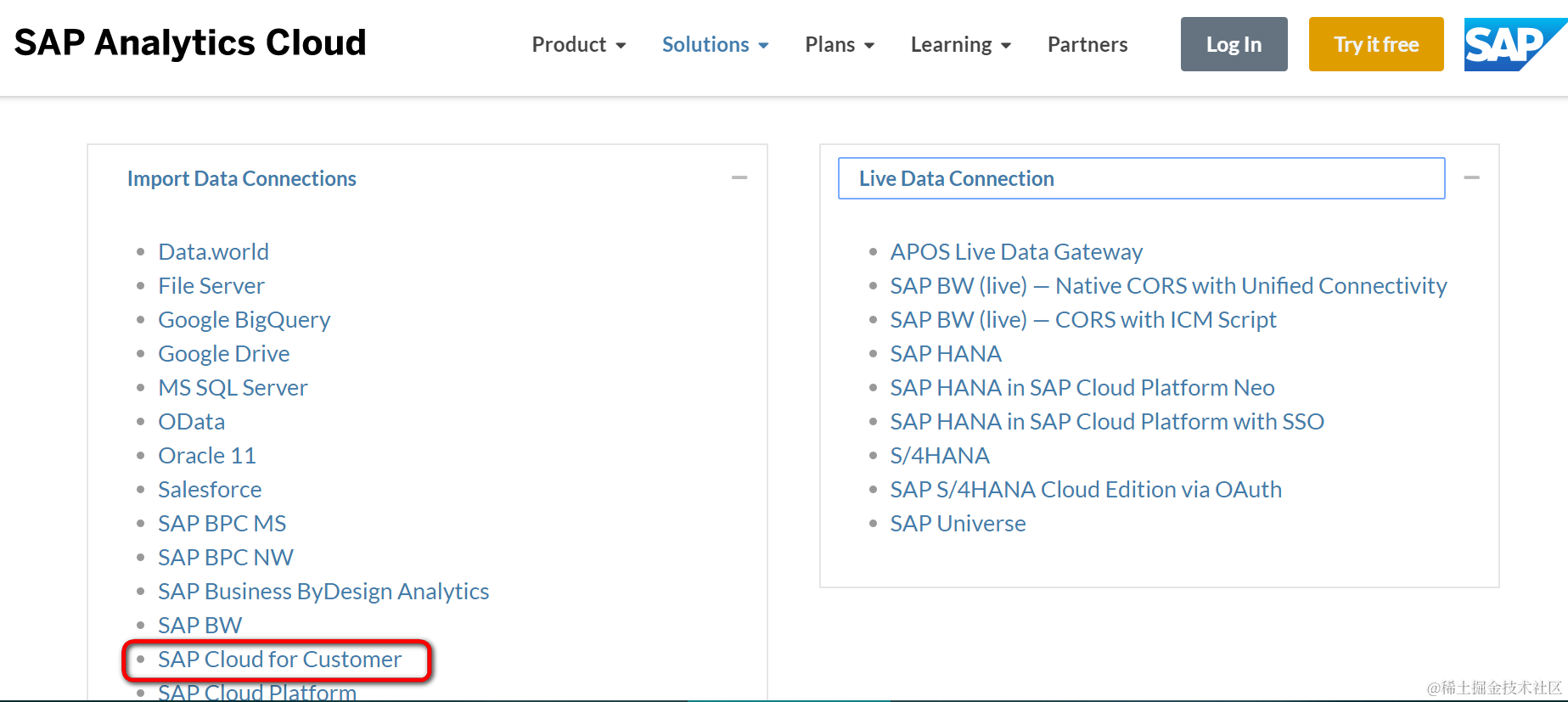Open the Product dropdown menu
The height and width of the screenshot is (702, 1568).
(x=578, y=45)
